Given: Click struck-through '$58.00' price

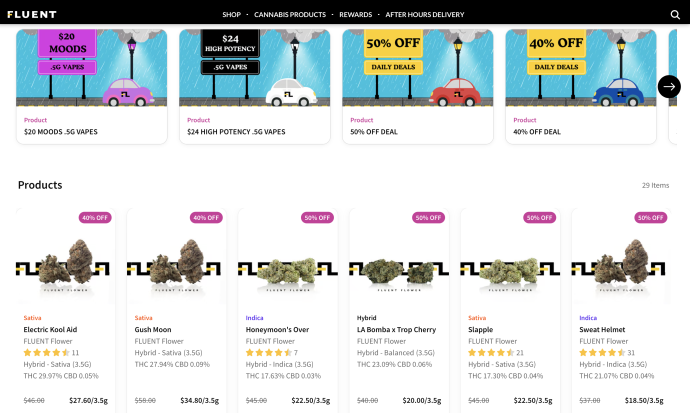Looking at the screenshot, I should click(x=145, y=400).
